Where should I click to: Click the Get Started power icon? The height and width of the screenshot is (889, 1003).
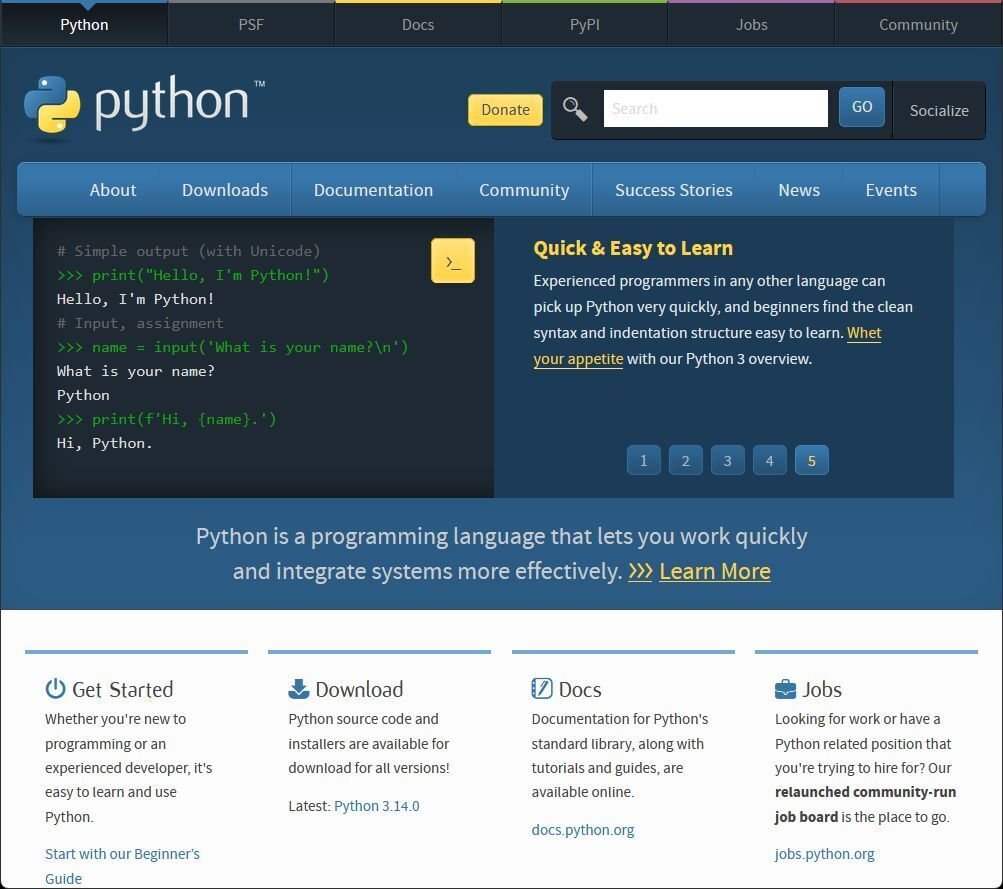tap(53, 688)
